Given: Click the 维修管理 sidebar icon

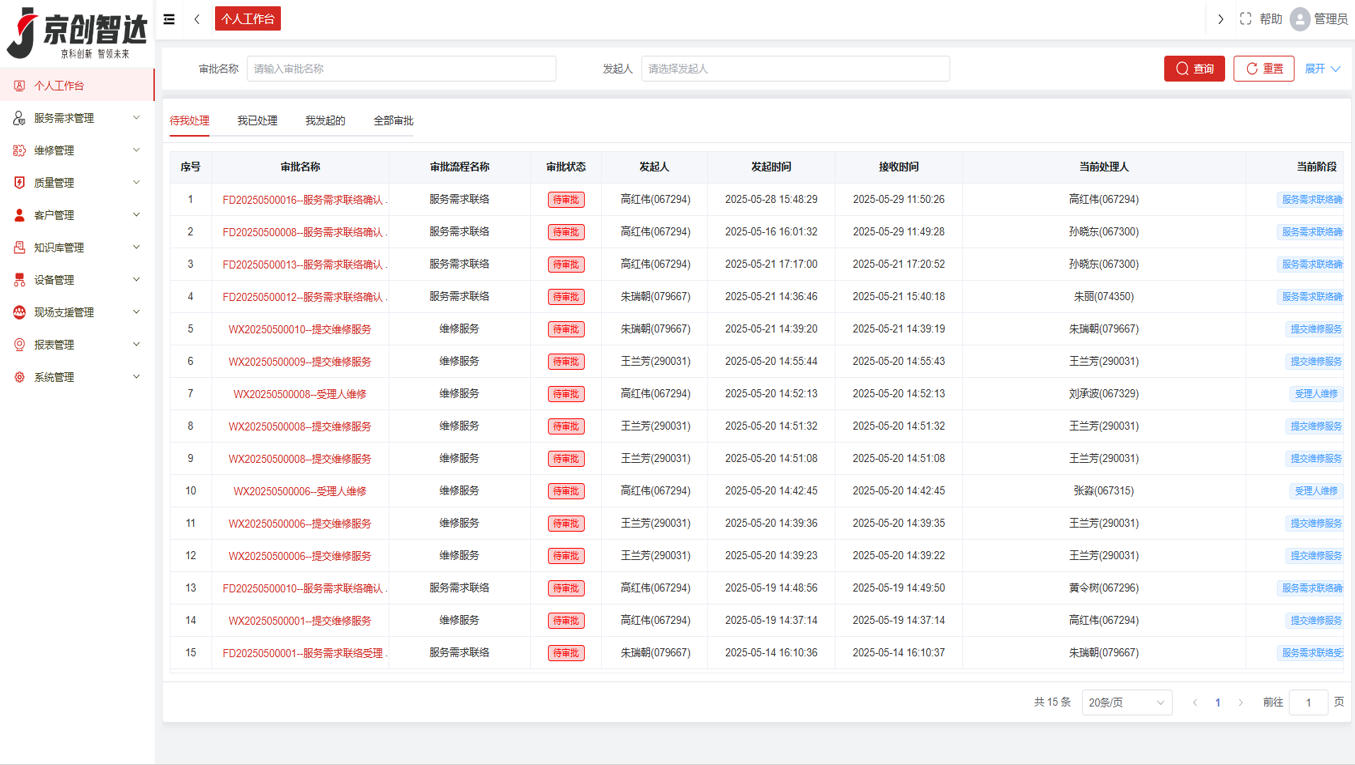Looking at the screenshot, I should pos(19,150).
